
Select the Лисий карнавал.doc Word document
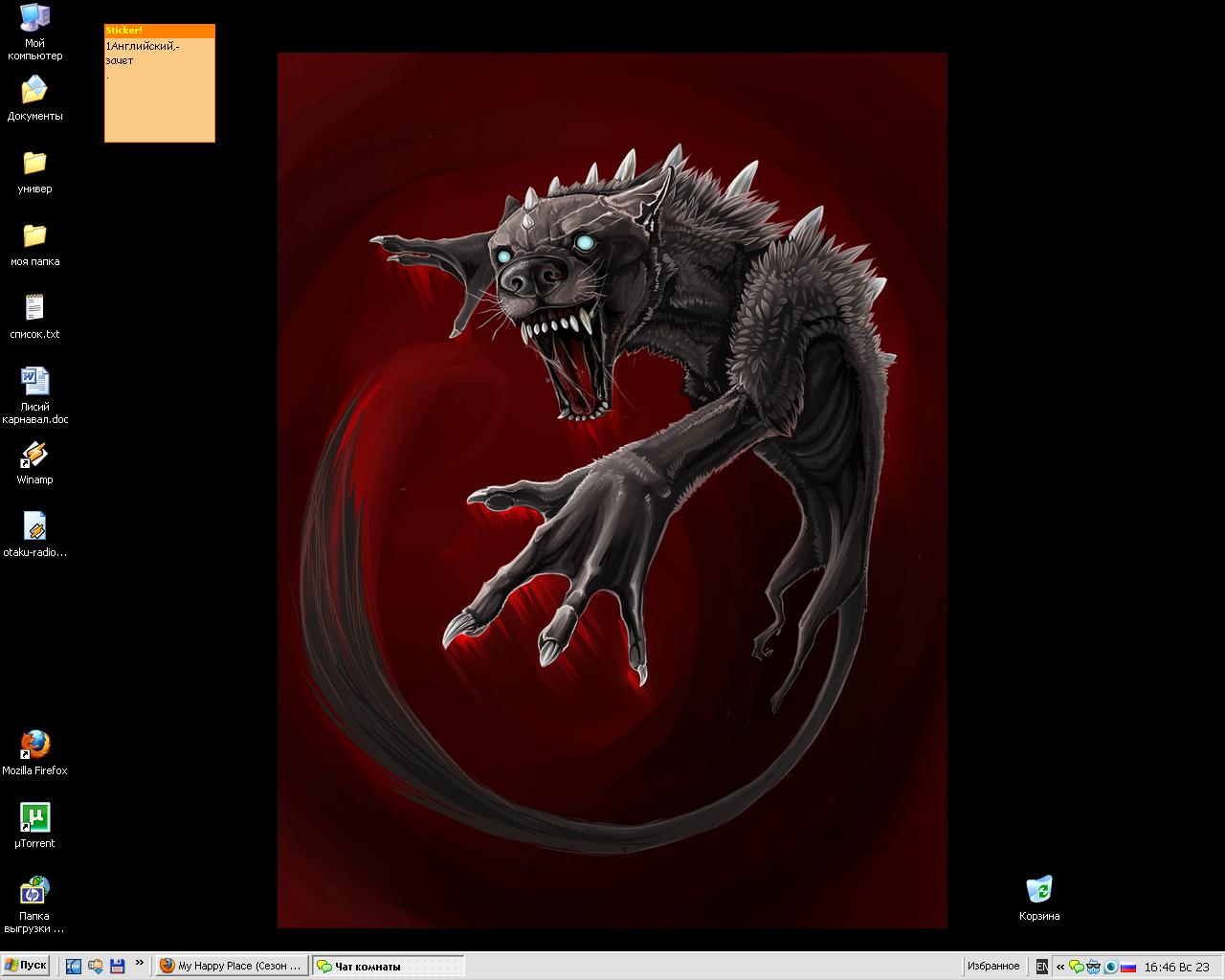point(34,382)
